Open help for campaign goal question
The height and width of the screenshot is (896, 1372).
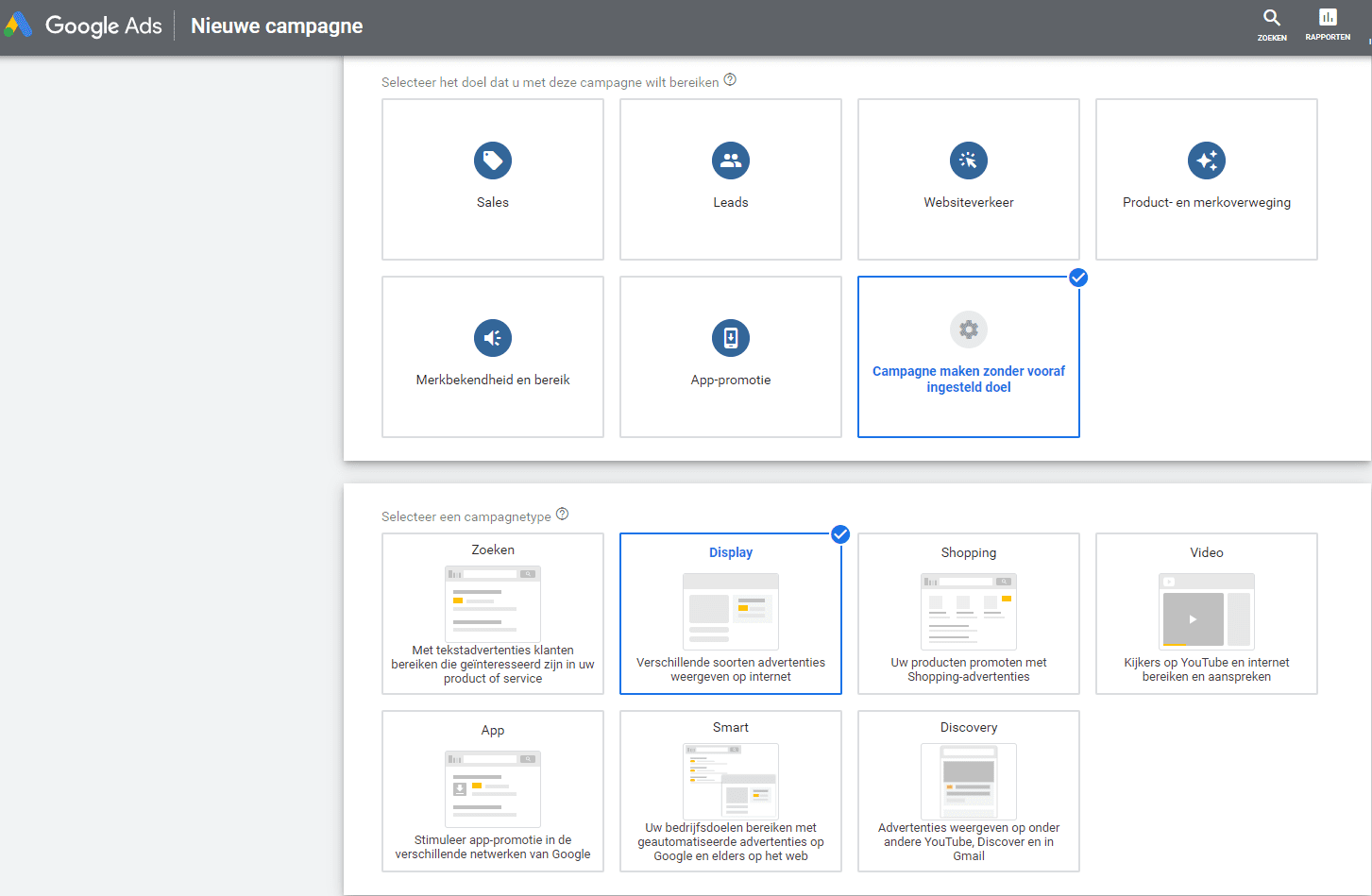[730, 80]
